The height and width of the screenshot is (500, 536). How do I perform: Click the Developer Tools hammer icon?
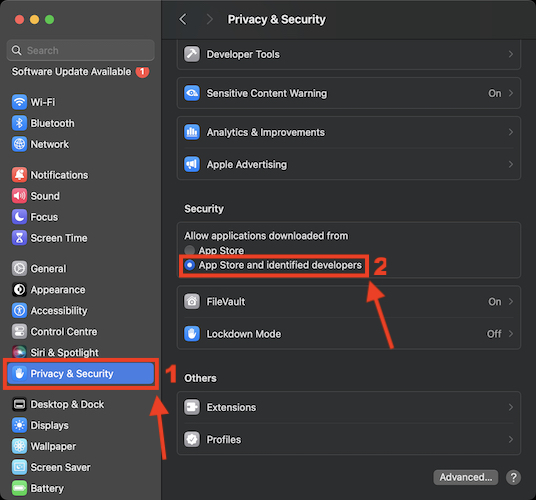pos(192,54)
